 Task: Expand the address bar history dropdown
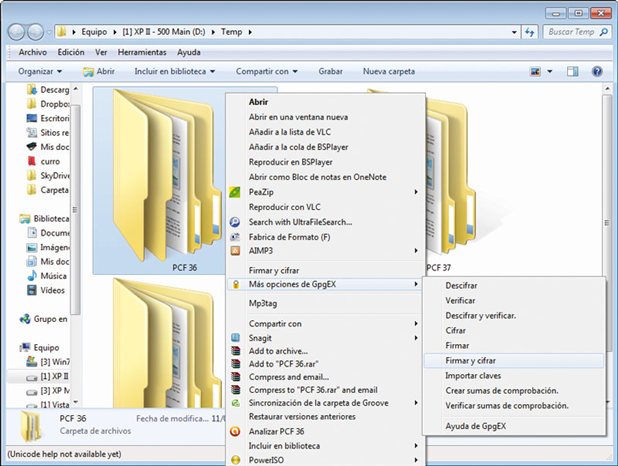point(514,32)
